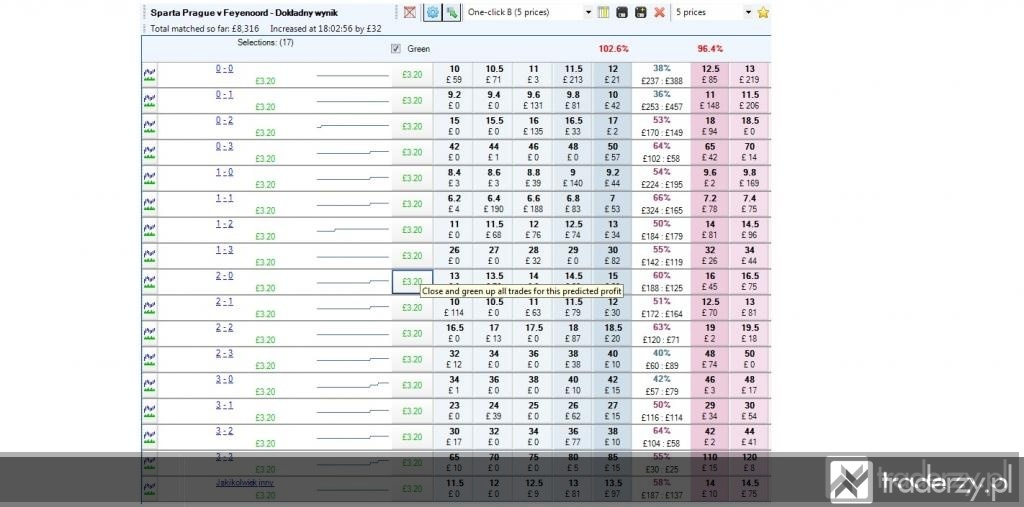
Task: Open the 2 - 2 selection link
Action: point(225,327)
